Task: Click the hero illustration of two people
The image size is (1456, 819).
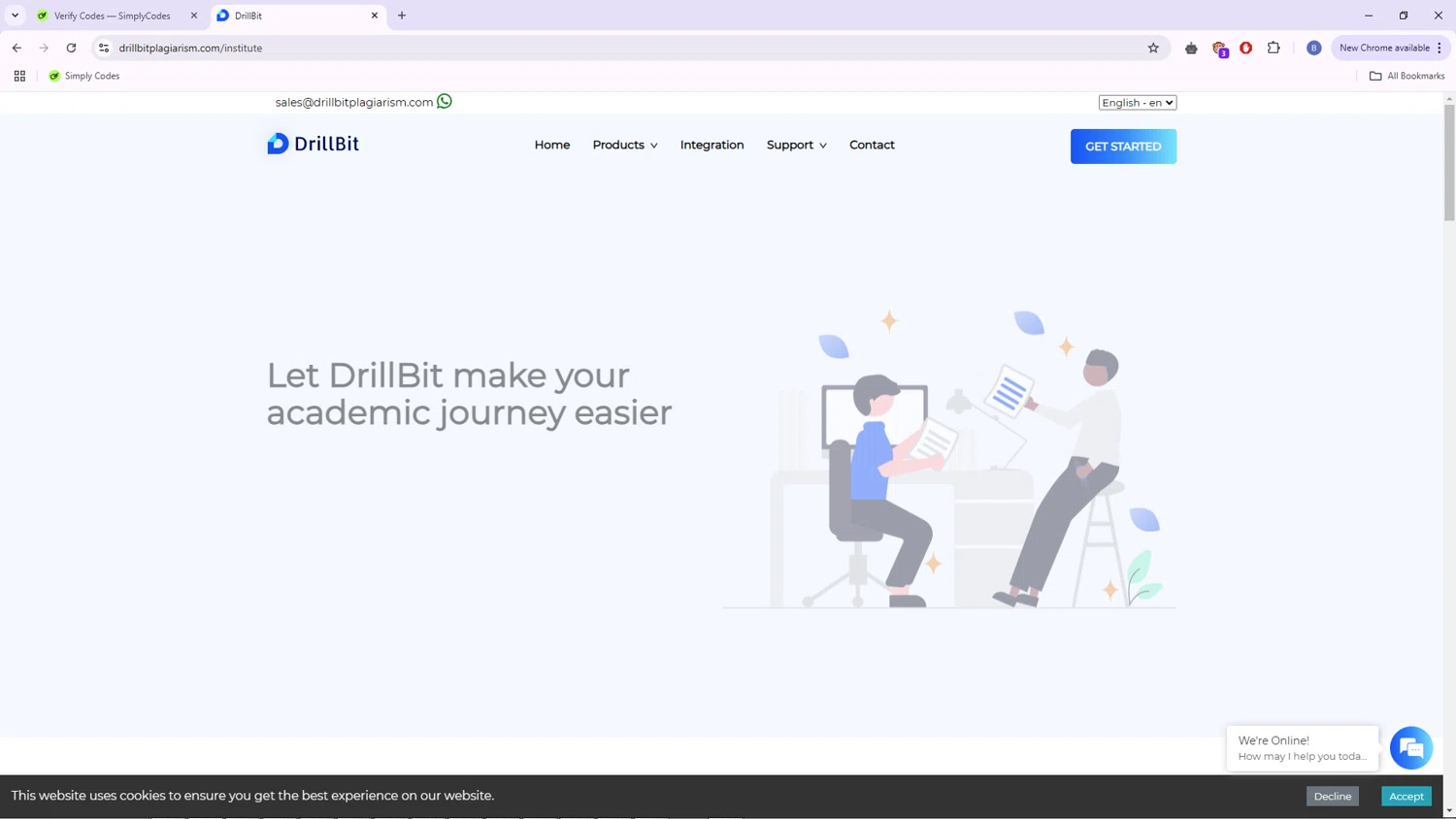Action: point(949,459)
